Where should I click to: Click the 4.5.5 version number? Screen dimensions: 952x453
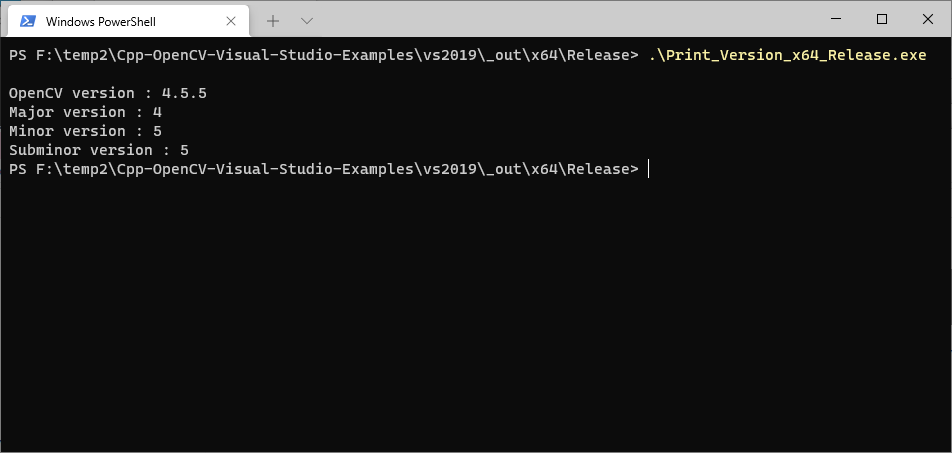coord(185,94)
